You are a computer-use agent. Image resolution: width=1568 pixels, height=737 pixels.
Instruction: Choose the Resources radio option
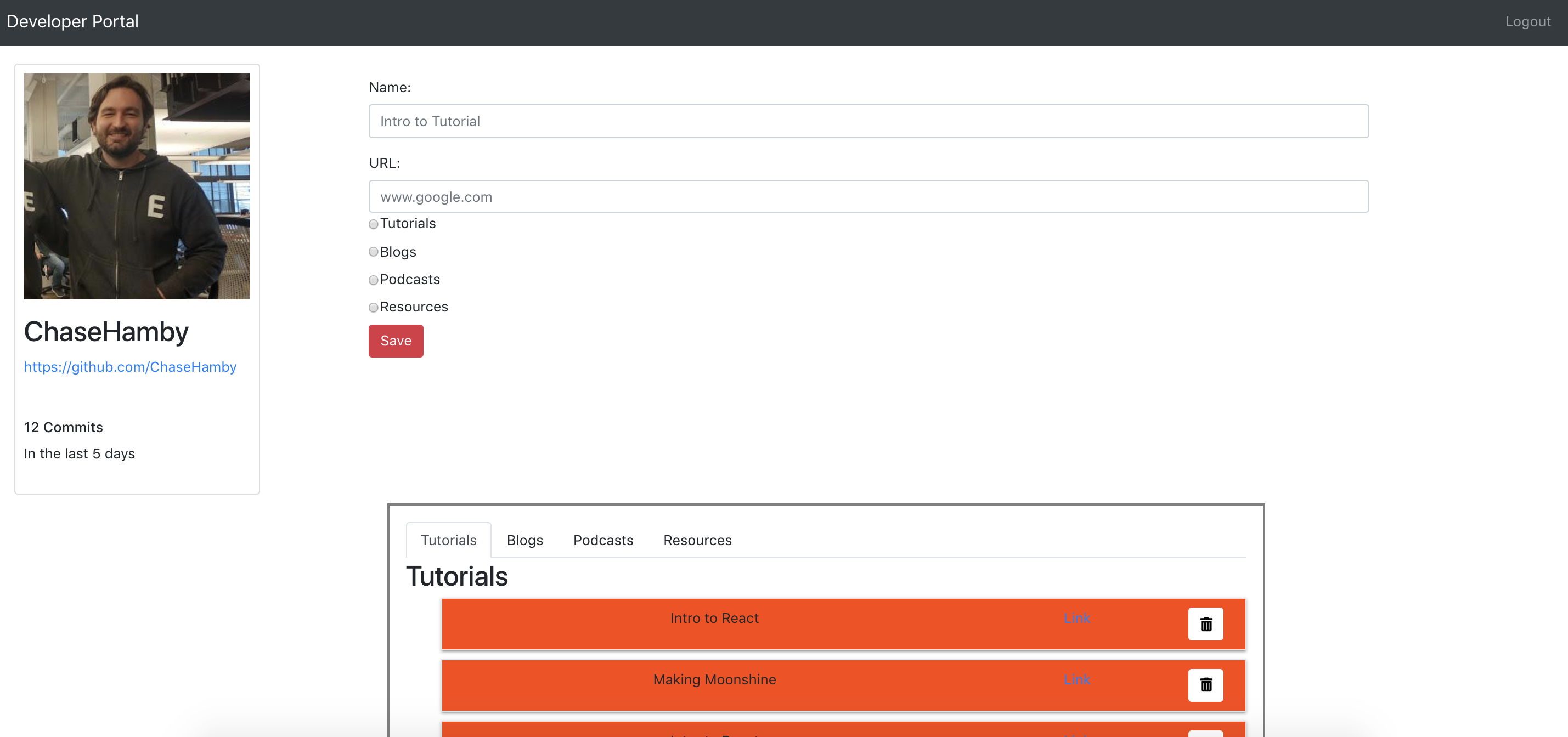click(x=373, y=307)
